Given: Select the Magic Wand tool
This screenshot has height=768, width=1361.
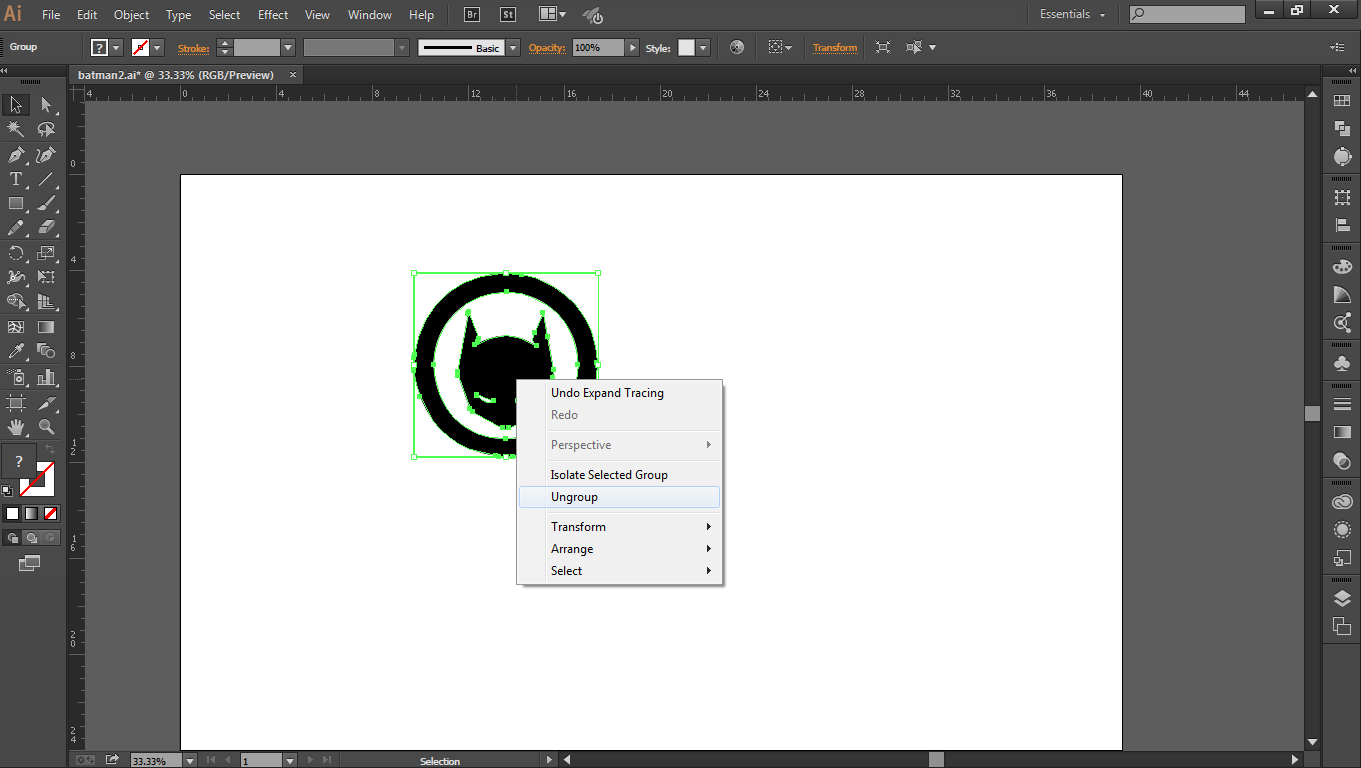Looking at the screenshot, I should [16, 128].
